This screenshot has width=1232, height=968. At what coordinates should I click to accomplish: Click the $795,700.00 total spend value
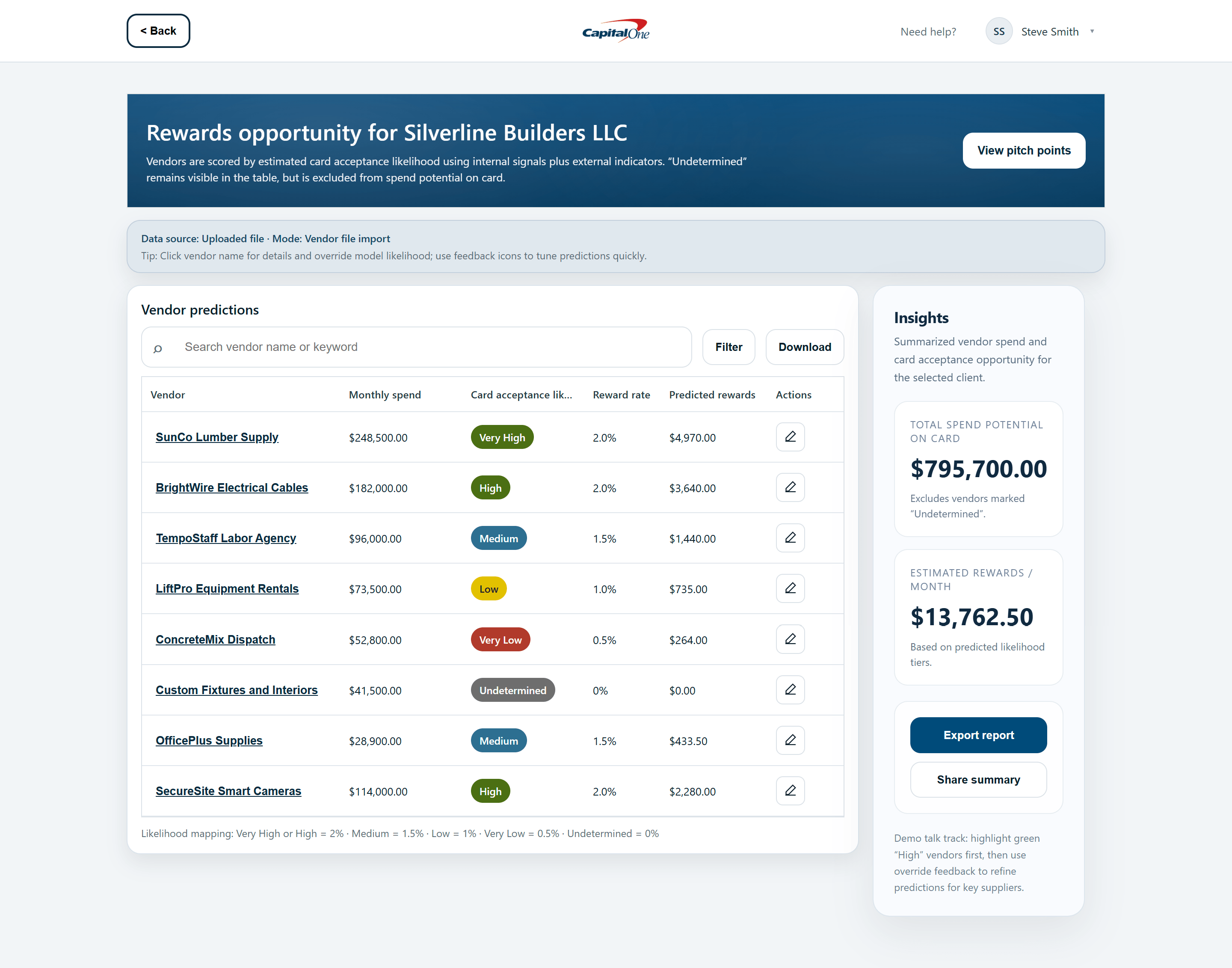(x=978, y=469)
